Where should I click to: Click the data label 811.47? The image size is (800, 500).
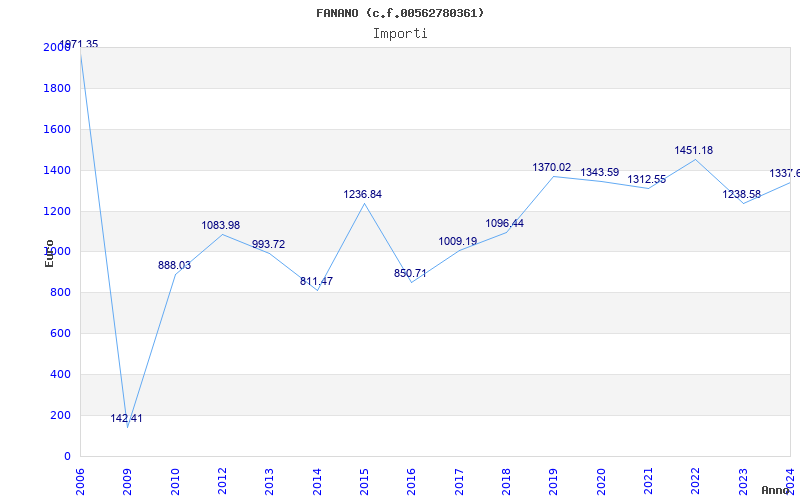click(316, 281)
